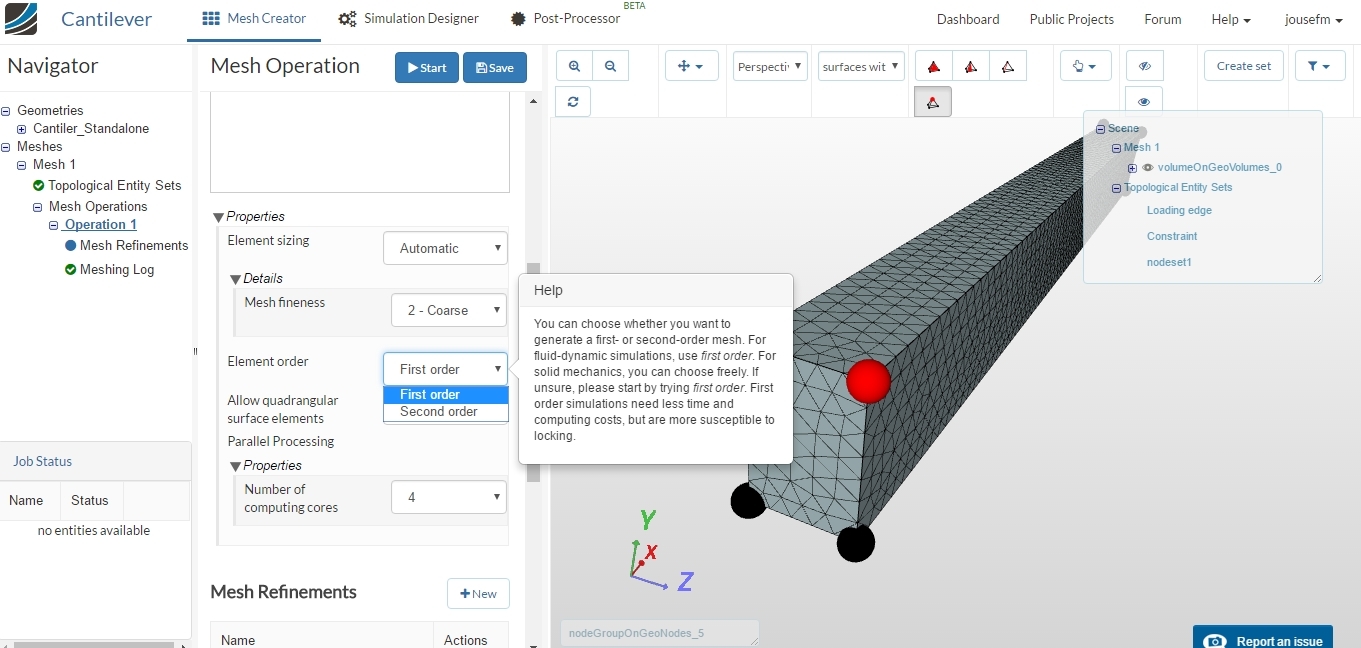This screenshot has height=648, width=1361.
Task: Open the 'surfaces wit' render mode dropdown
Action: click(861, 67)
